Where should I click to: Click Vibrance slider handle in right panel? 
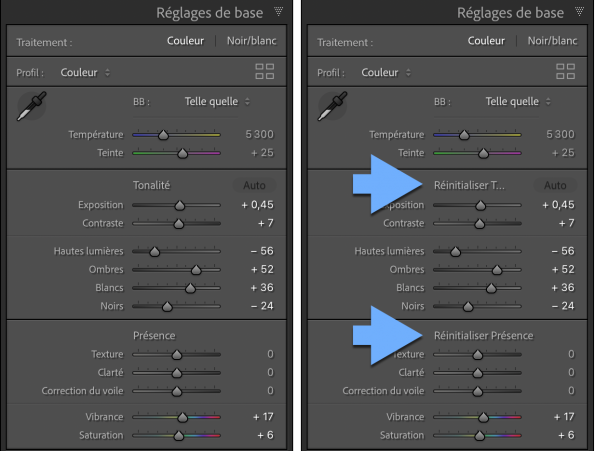[x=483, y=417]
